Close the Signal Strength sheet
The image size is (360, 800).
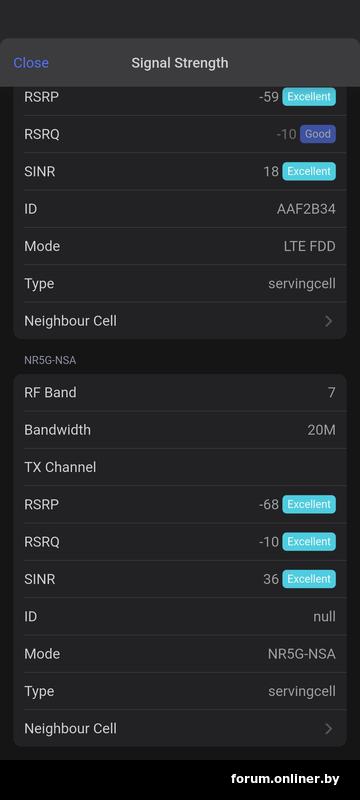[x=31, y=63]
